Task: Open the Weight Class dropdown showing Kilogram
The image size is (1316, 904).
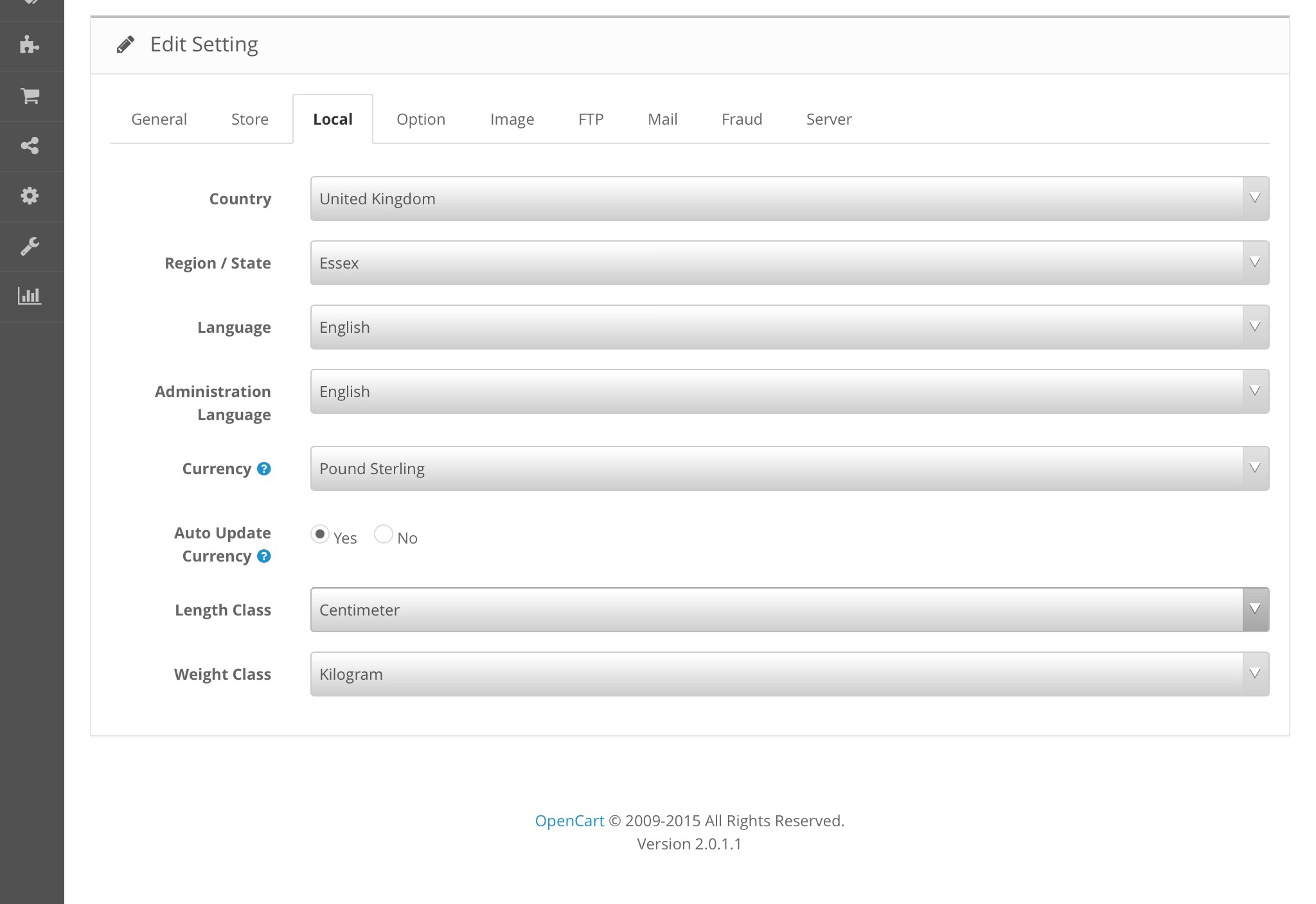Action: point(790,674)
